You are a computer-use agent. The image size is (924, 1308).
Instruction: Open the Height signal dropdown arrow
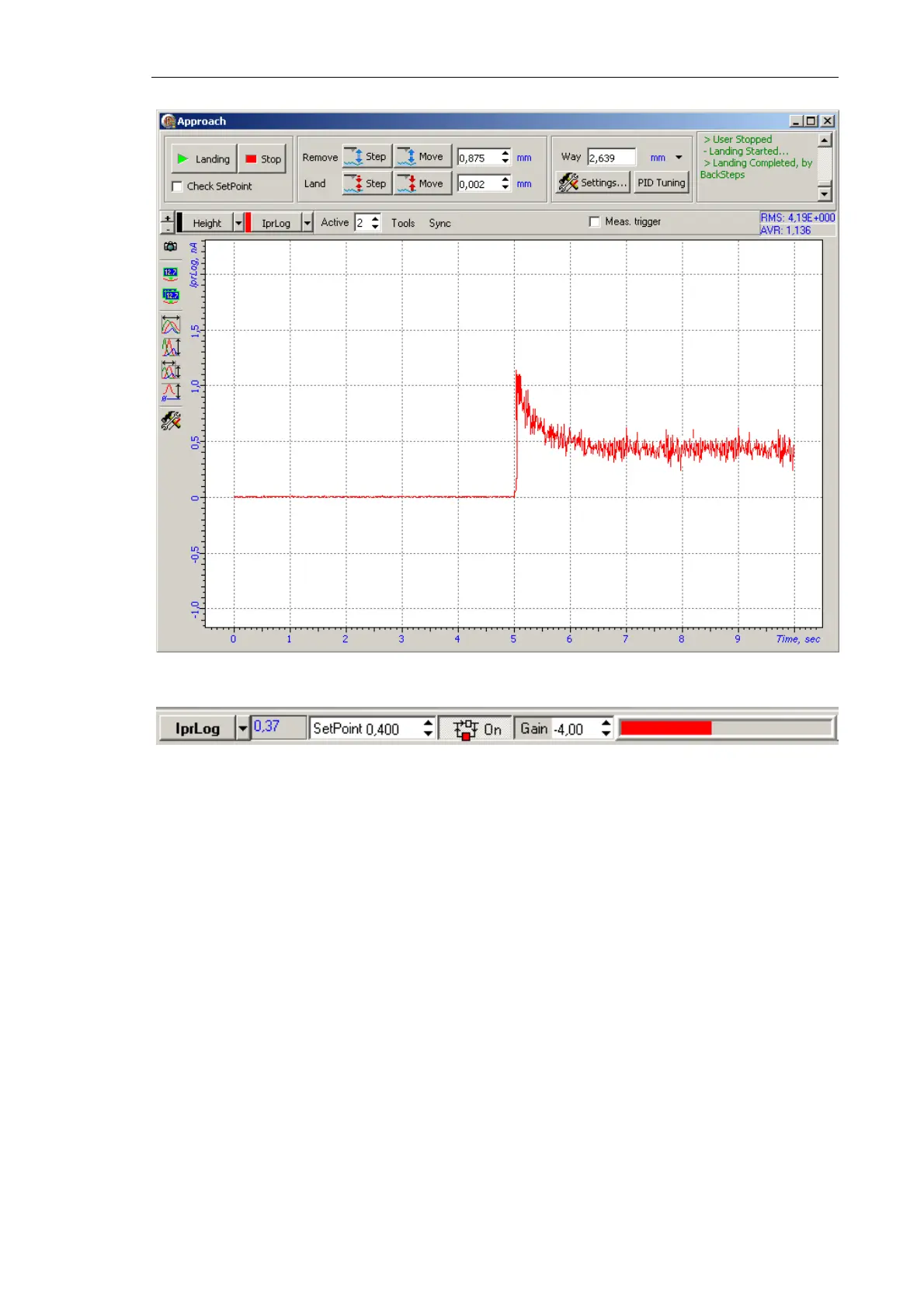[238, 223]
